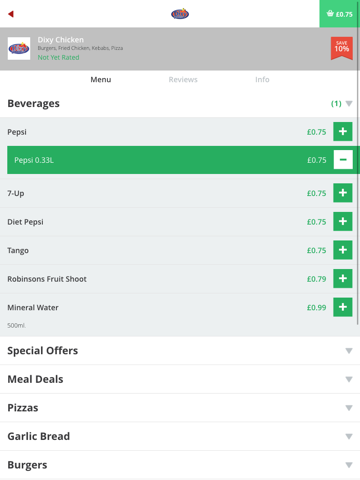Add Pepsi with the plus icon
This screenshot has width=360, height=480.
(343, 132)
